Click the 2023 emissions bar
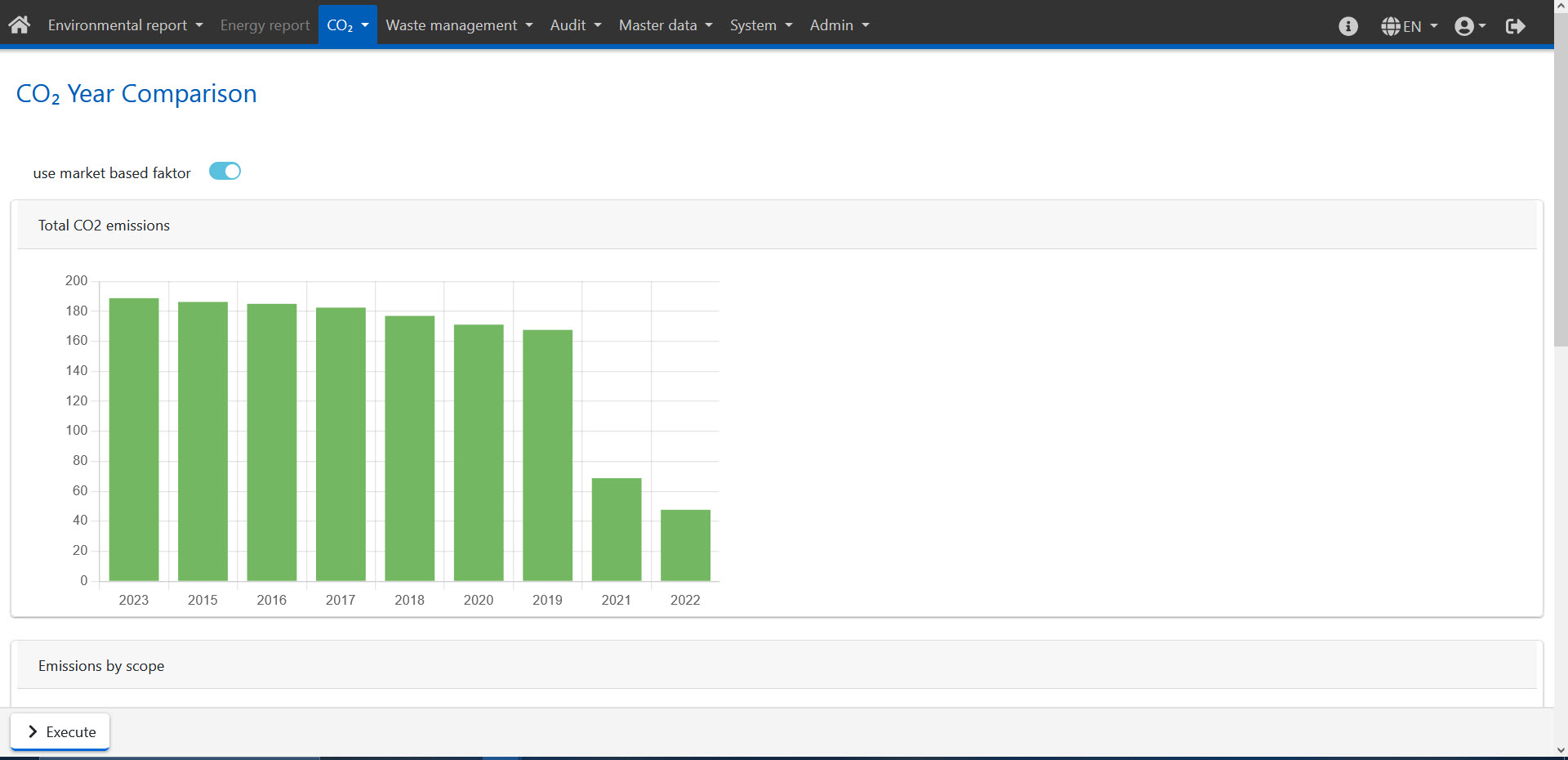 tap(134, 440)
